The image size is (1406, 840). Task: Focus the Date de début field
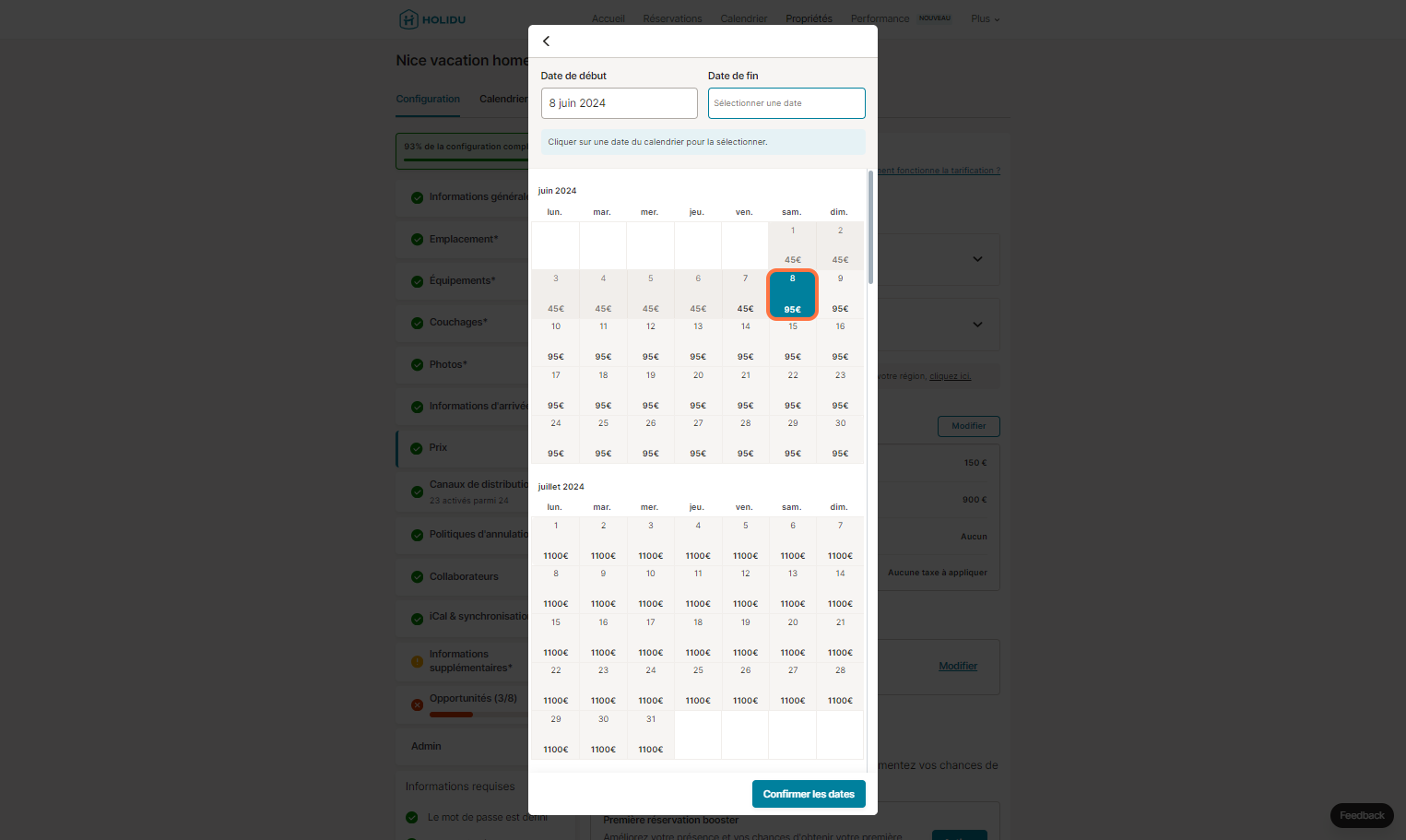point(619,103)
